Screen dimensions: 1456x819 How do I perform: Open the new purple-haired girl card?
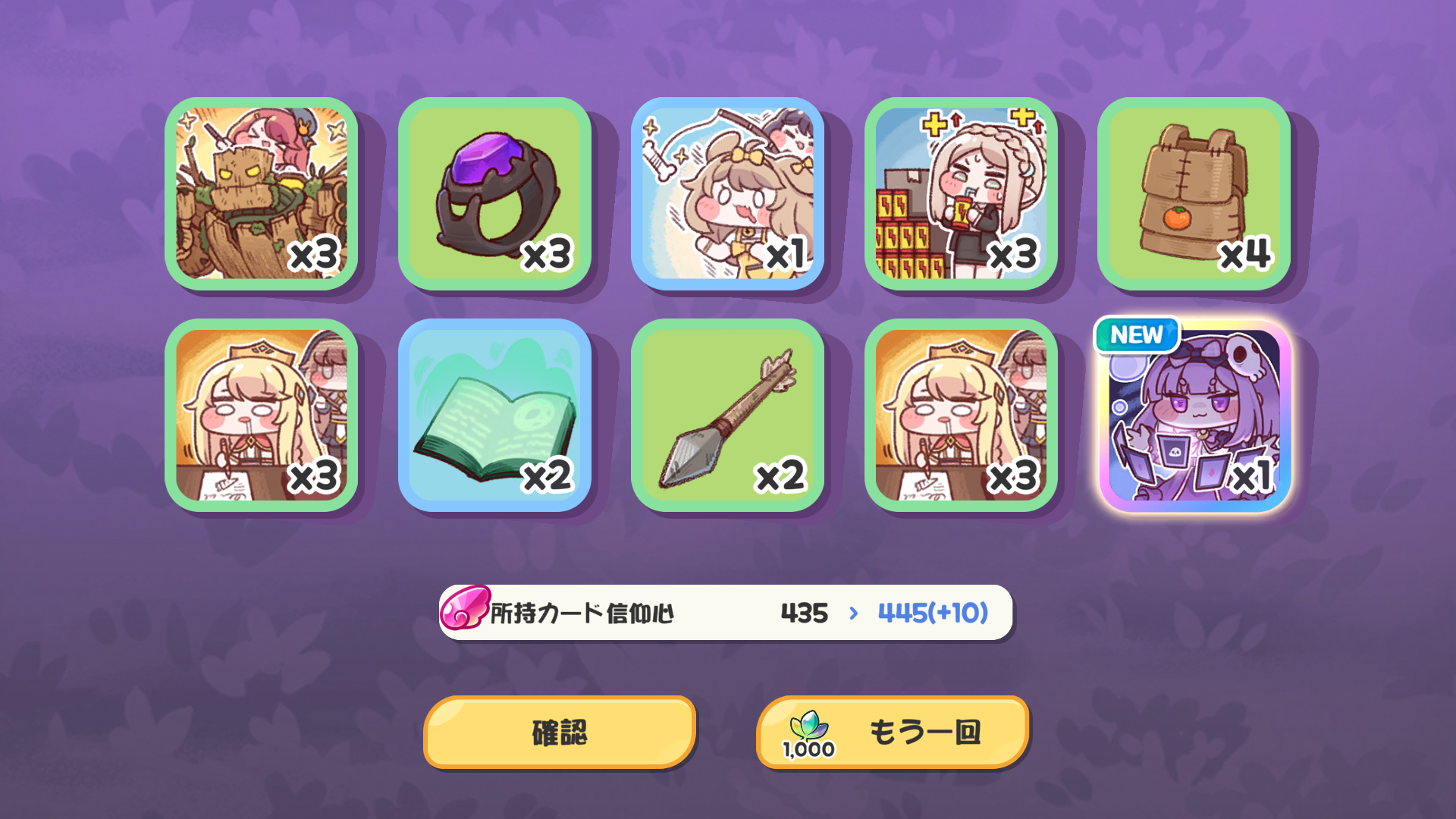click(1194, 415)
